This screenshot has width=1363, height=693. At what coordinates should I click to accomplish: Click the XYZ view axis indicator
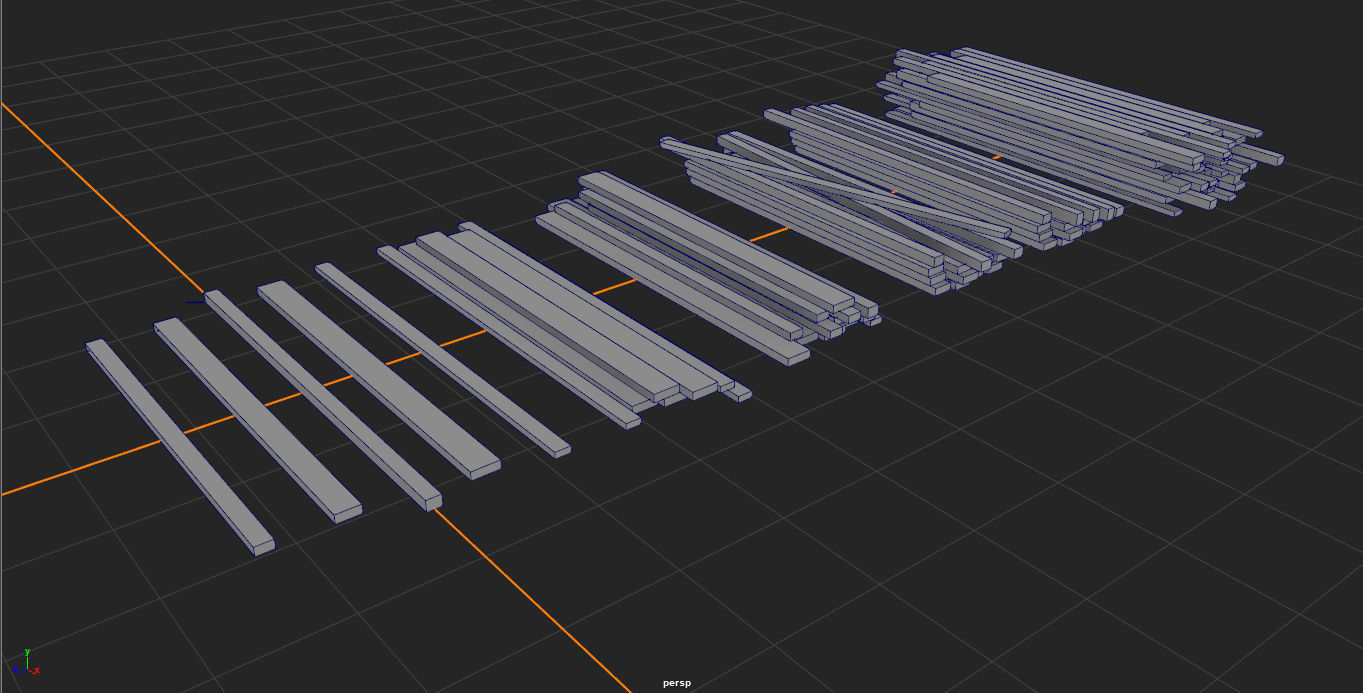coord(26,663)
